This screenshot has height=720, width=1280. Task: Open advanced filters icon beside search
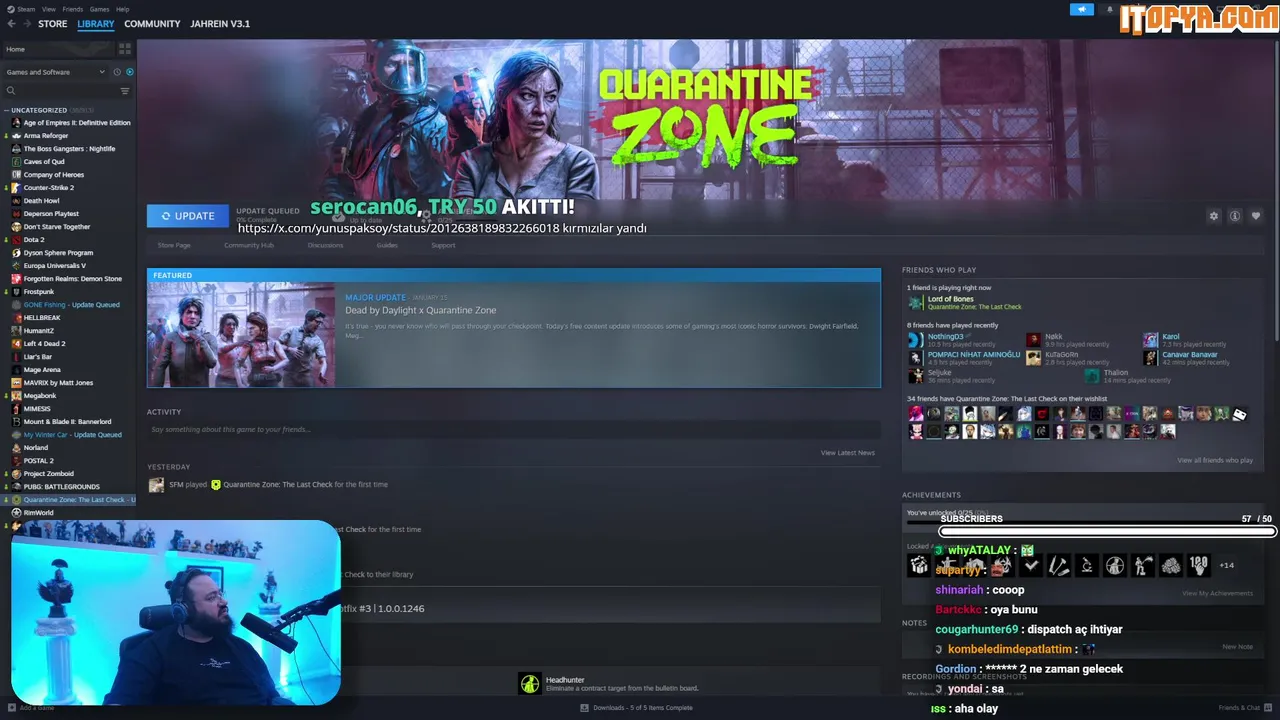pos(125,91)
